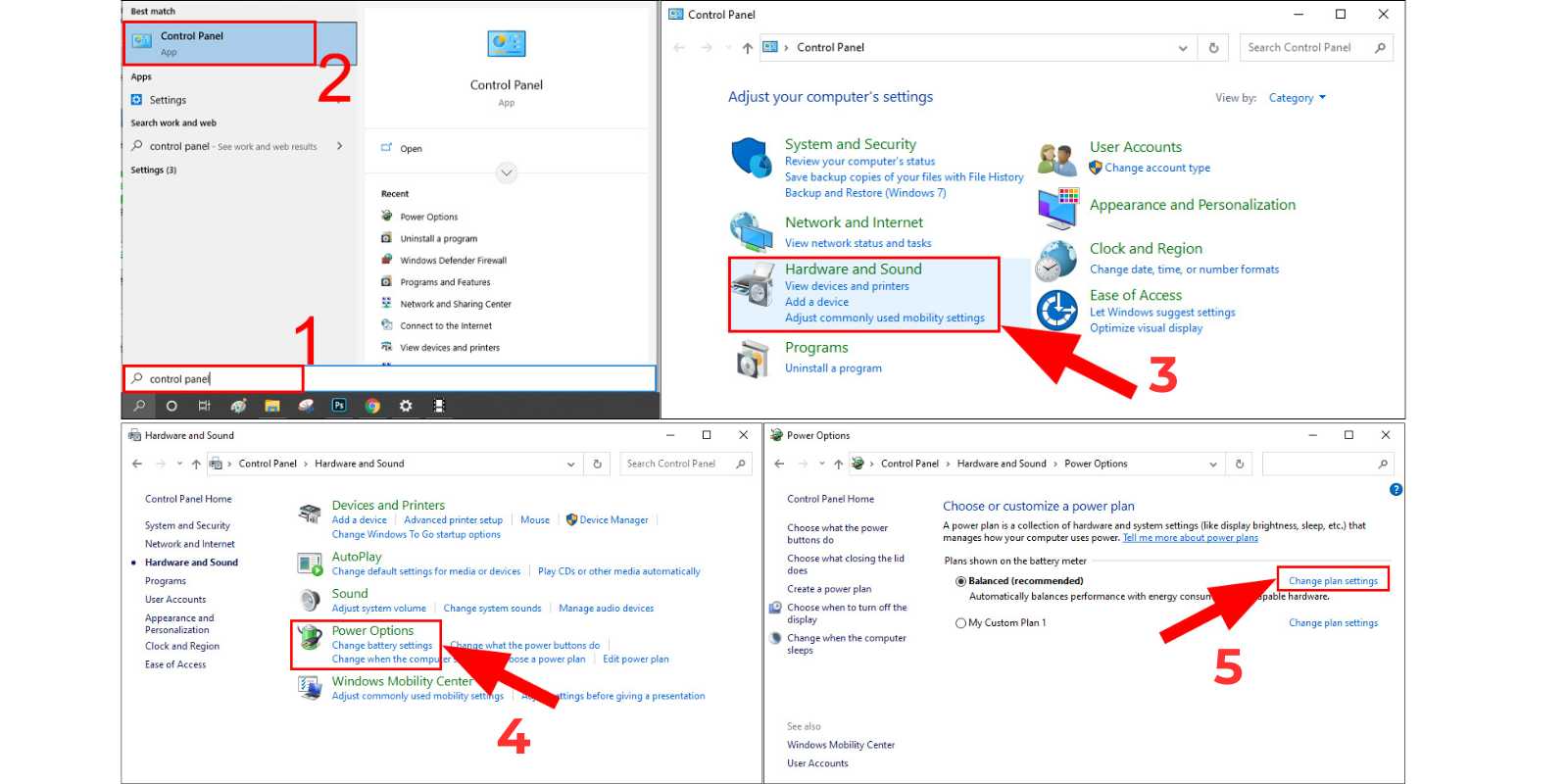Refresh the Power Options window

tap(1240, 464)
